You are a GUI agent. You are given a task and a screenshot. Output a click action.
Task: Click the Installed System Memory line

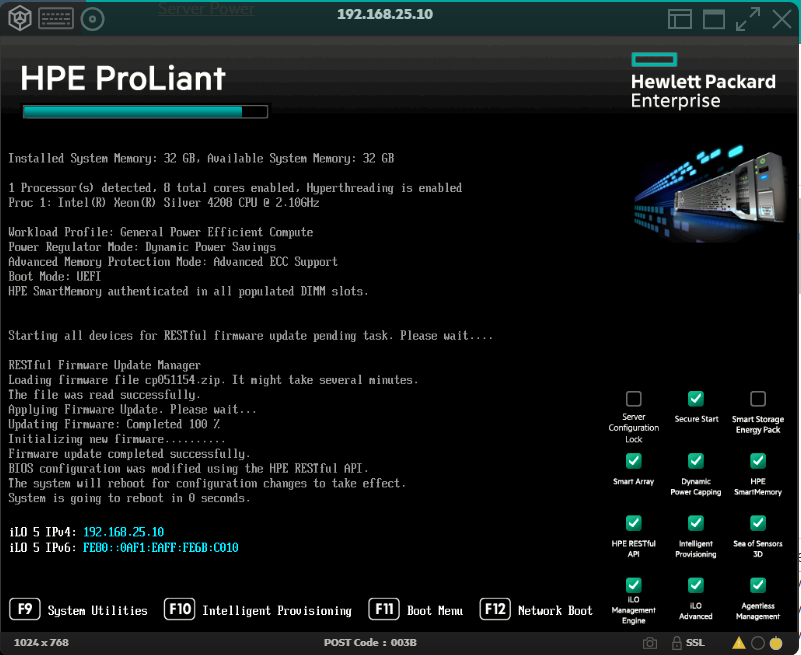[201, 158]
